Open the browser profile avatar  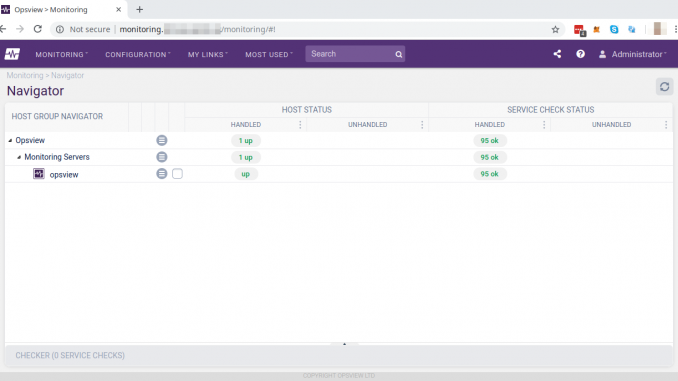(x=659, y=29)
